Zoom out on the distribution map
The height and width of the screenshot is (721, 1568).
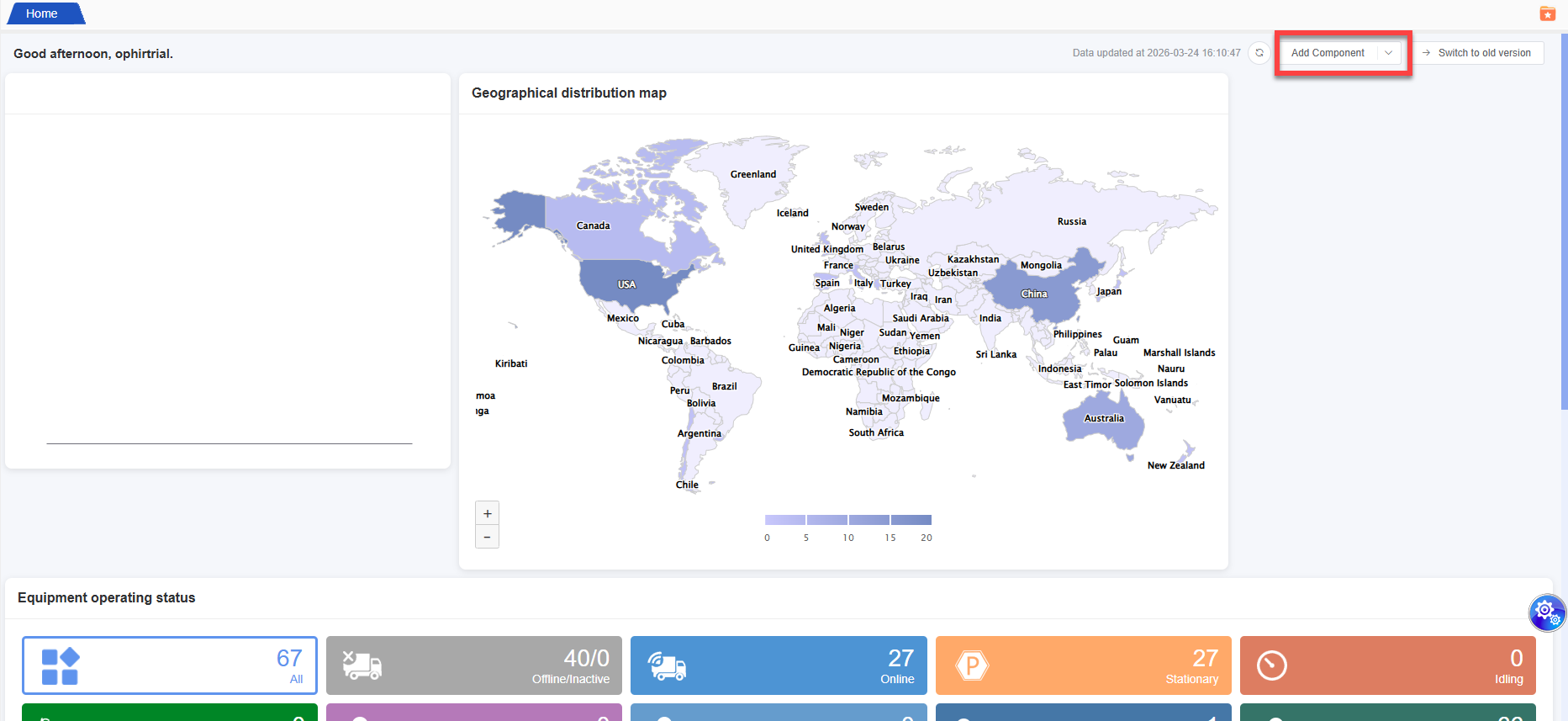[487, 537]
